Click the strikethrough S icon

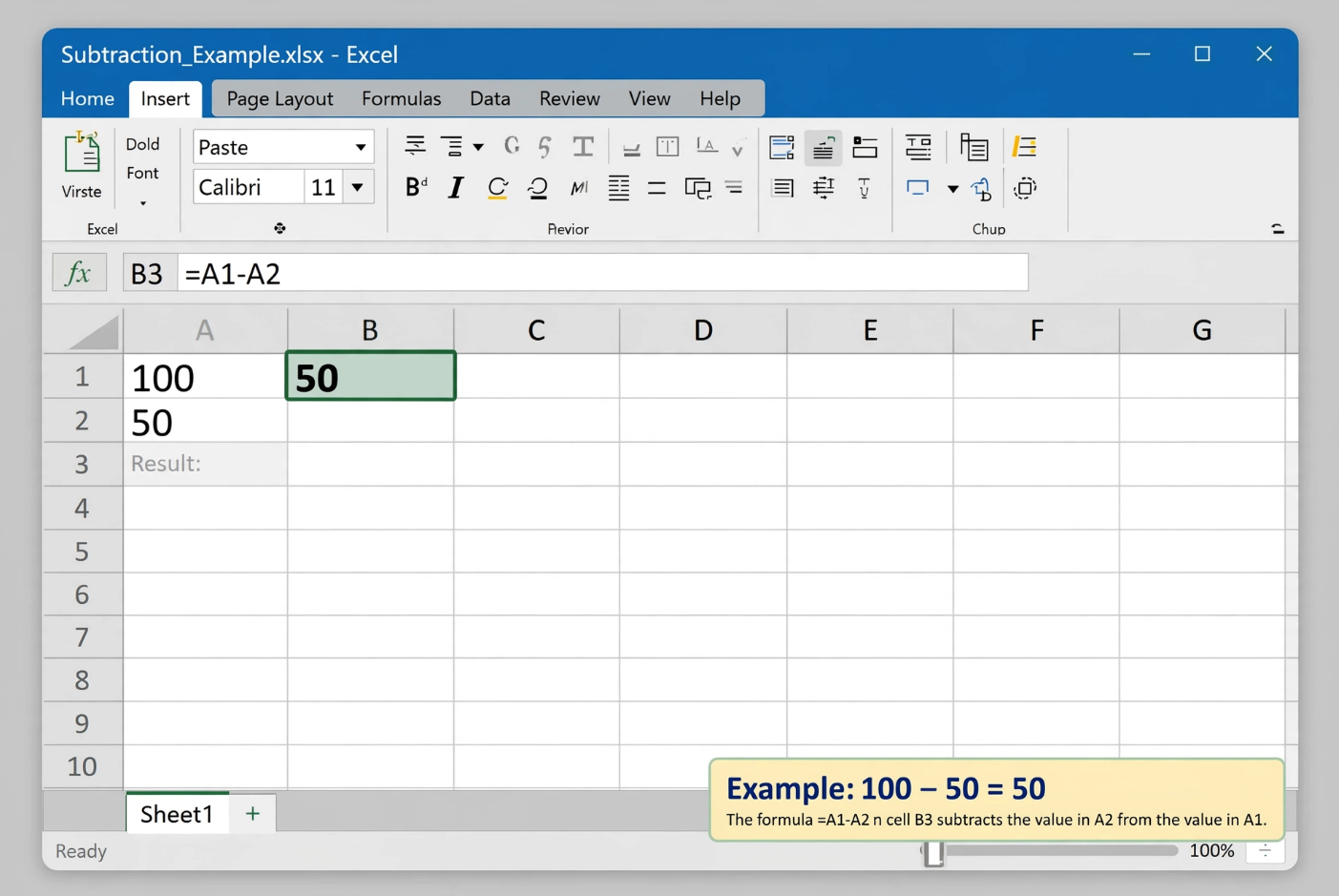point(545,146)
